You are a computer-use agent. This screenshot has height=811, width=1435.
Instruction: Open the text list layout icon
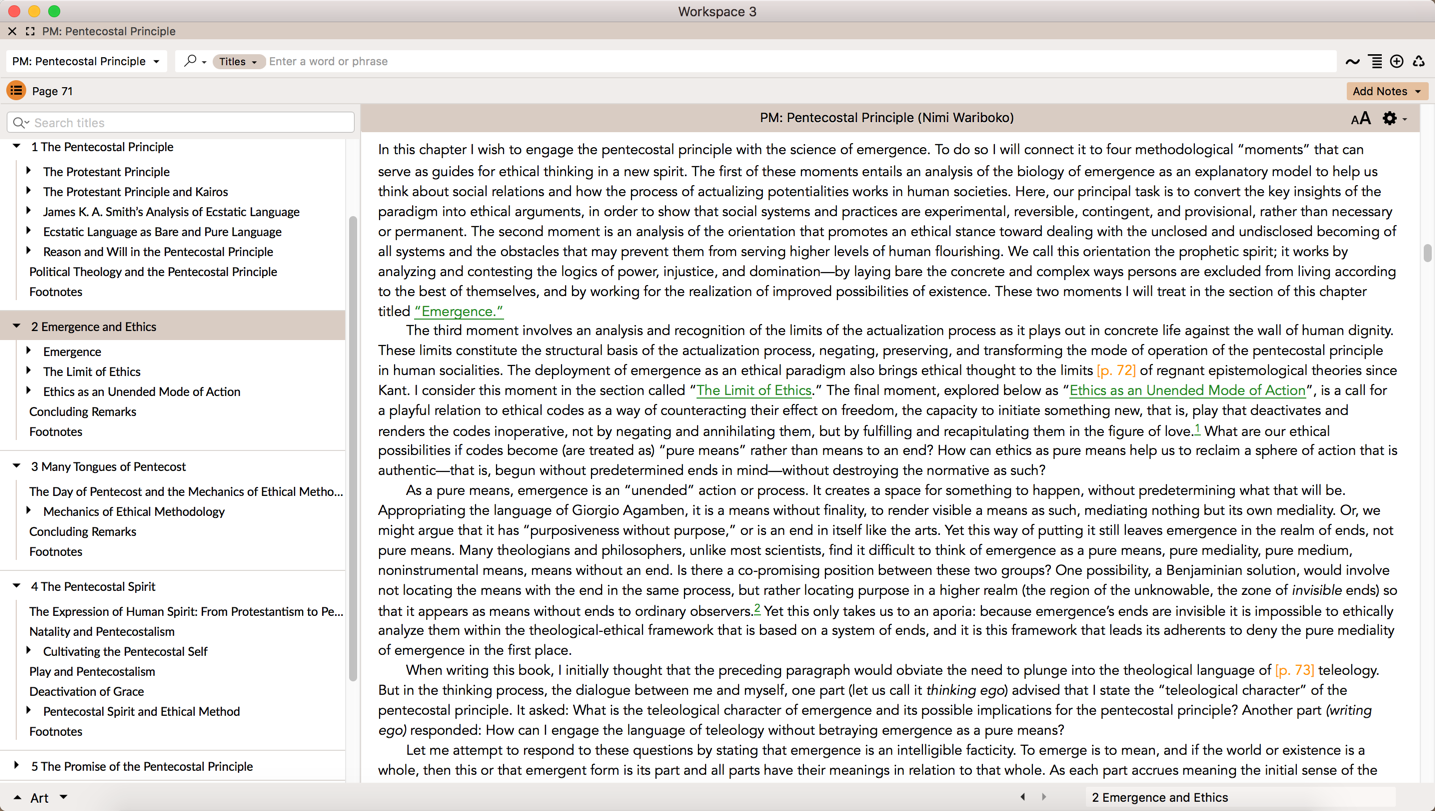coord(1375,62)
